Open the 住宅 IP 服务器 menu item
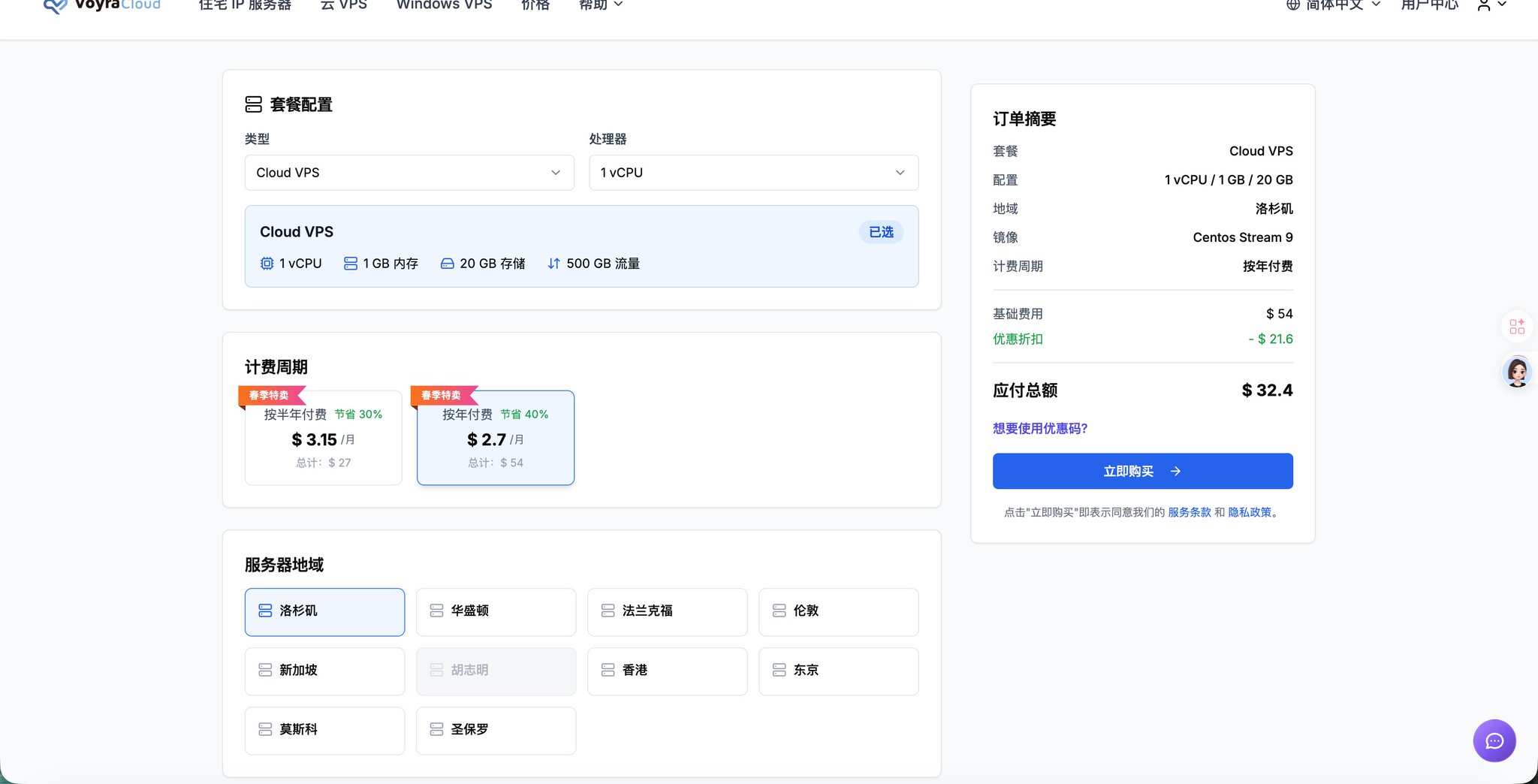This screenshot has height=784, width=1538. point(245,5)
